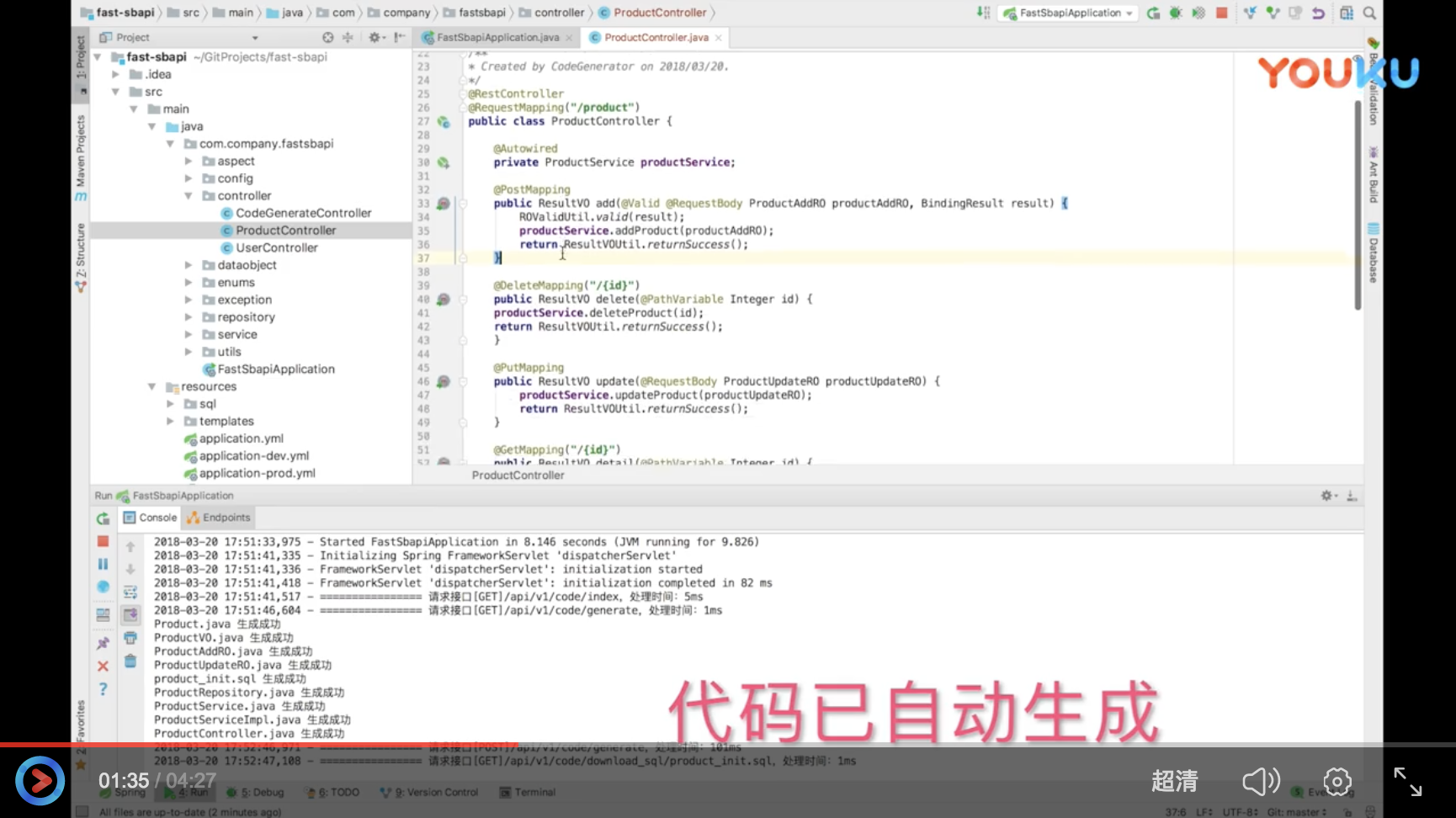Click gutter icon on line 40 delete method
This screenshot has height=818, width=1456.
[x=443, y=300]
